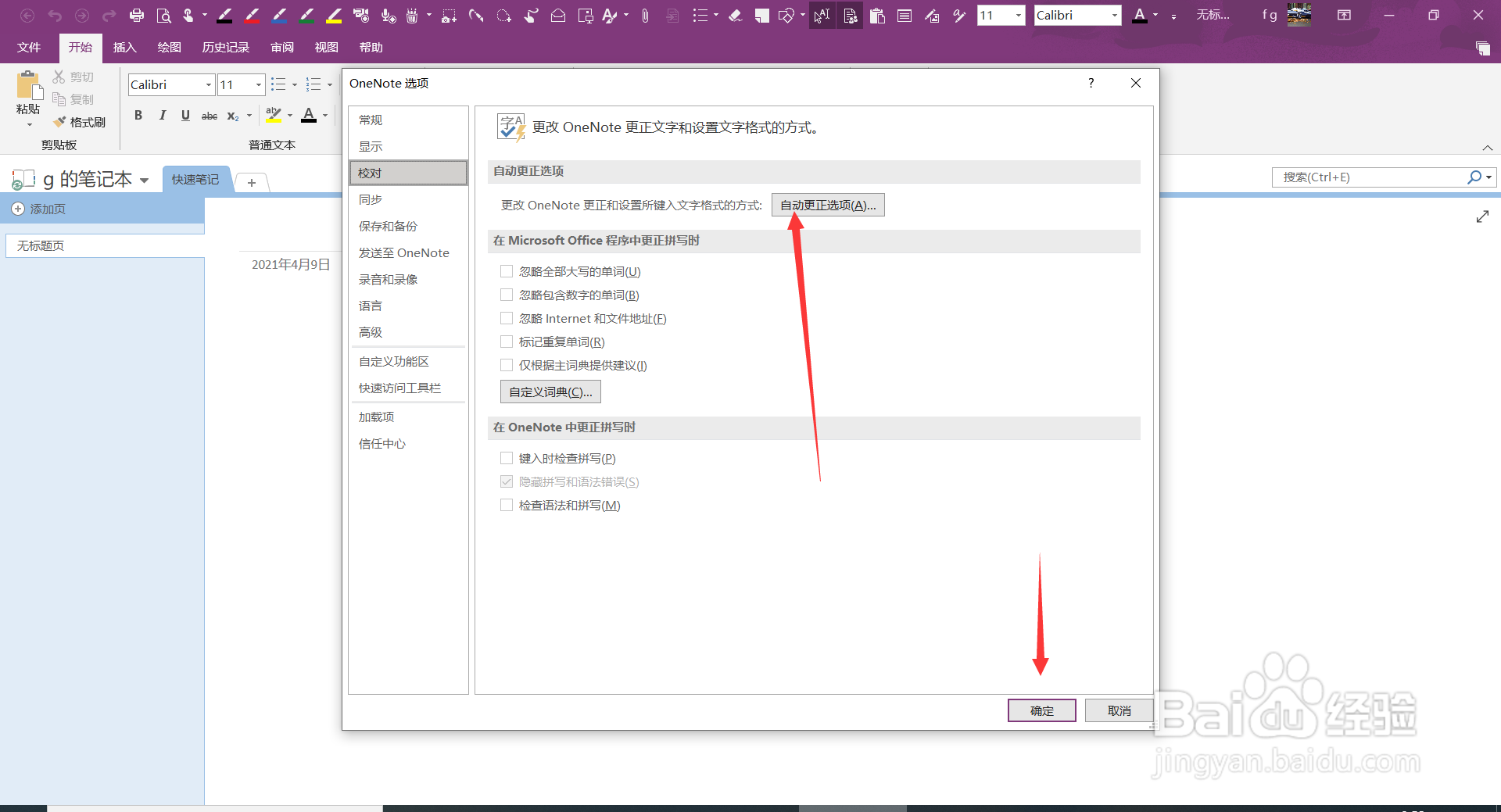Viewport: 1501px width, 812px height.
Task: Click the 格式刷 format painter
Action: point(79,122)
